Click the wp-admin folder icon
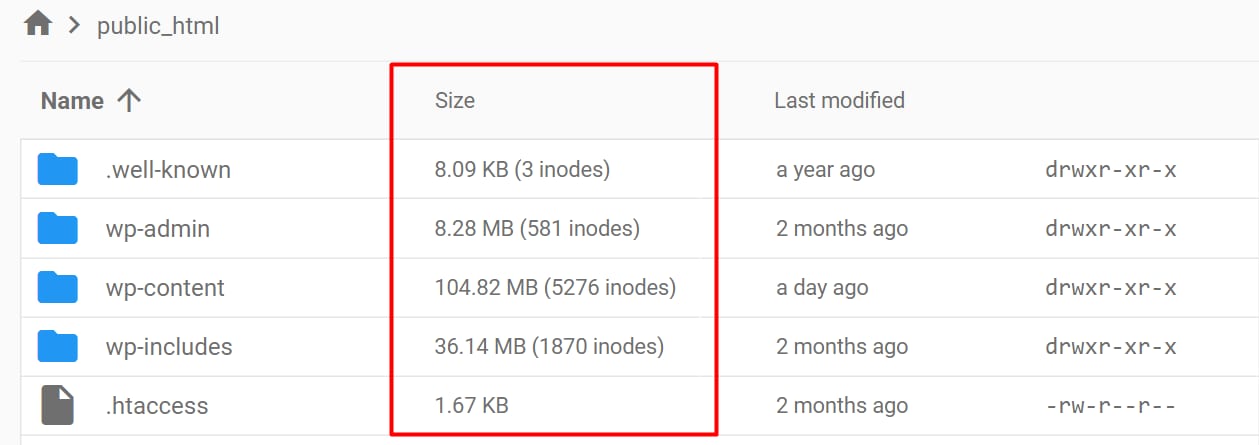Screen dimensions: 1259x445 [58, 229]
